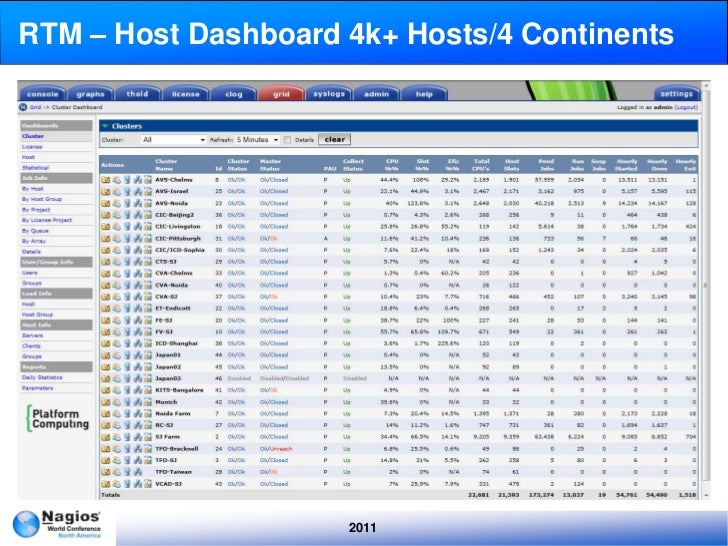Click the yellow checkmark icon in Japan01 row

(x=106, y=355)
